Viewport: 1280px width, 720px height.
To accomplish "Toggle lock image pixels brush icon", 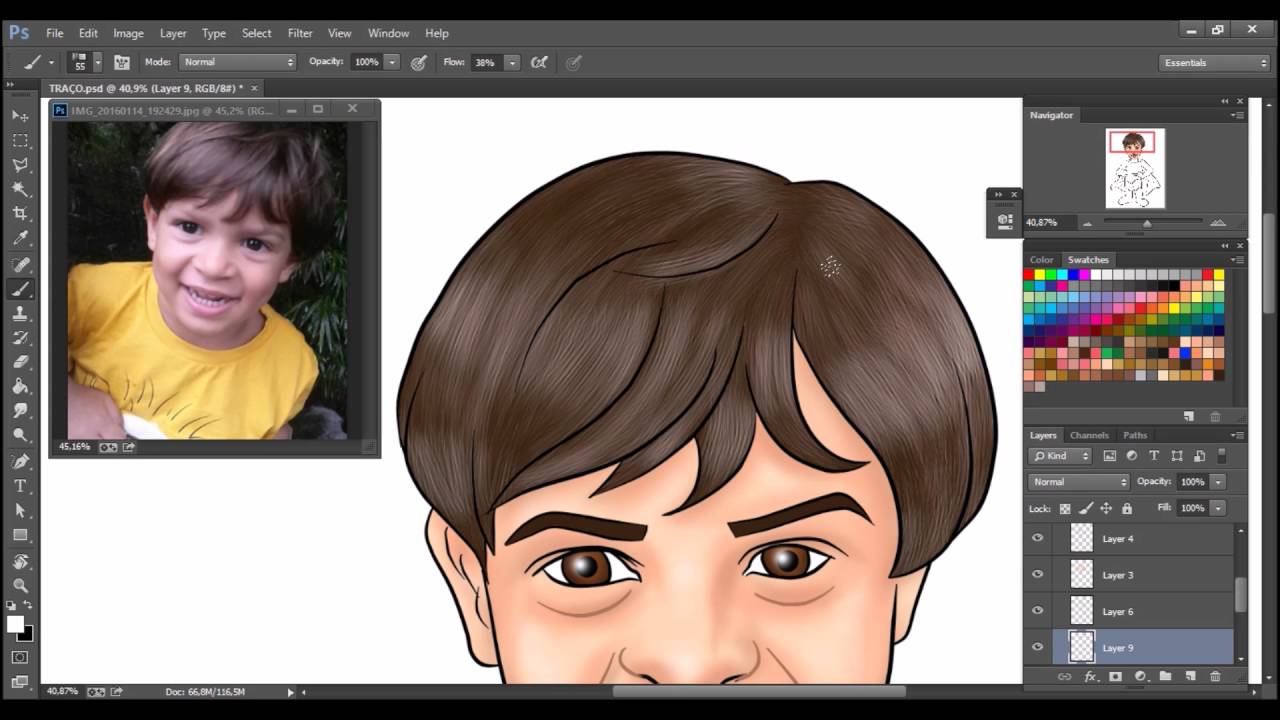I will 1086,508.
